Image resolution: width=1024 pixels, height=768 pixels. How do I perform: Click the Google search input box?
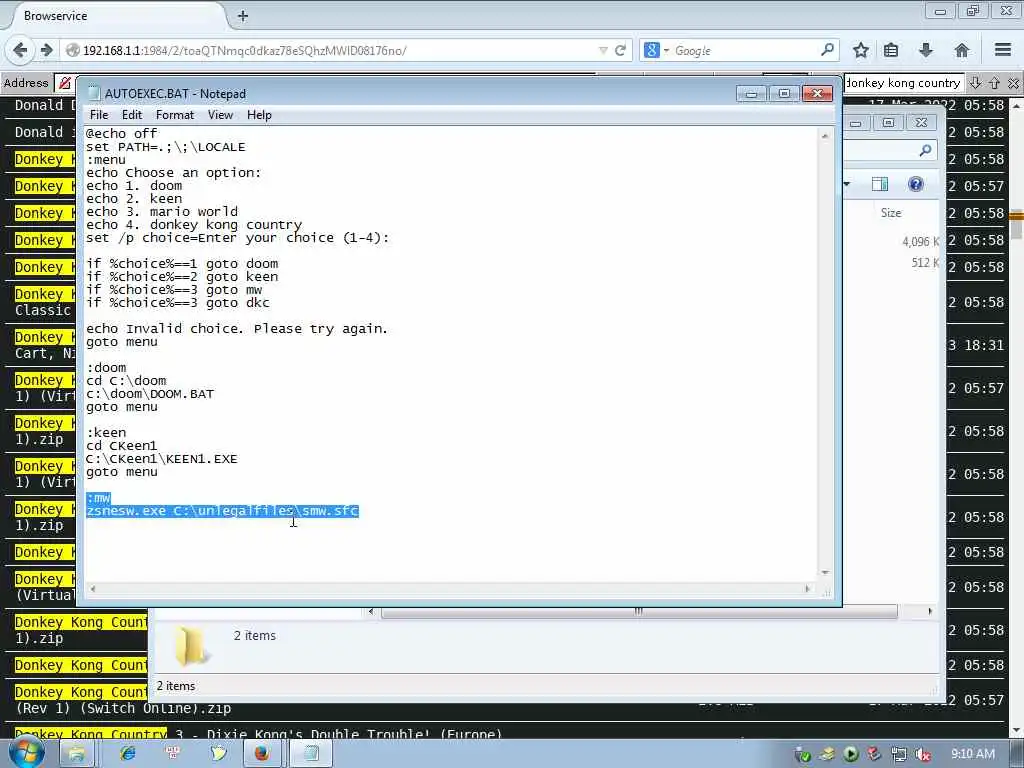[x=744, y=50]
